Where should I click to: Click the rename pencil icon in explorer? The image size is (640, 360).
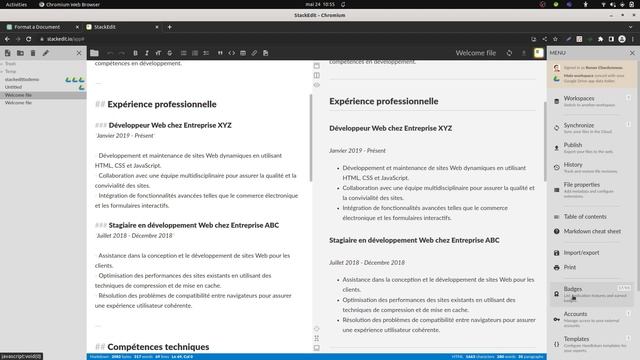point(46,53)
